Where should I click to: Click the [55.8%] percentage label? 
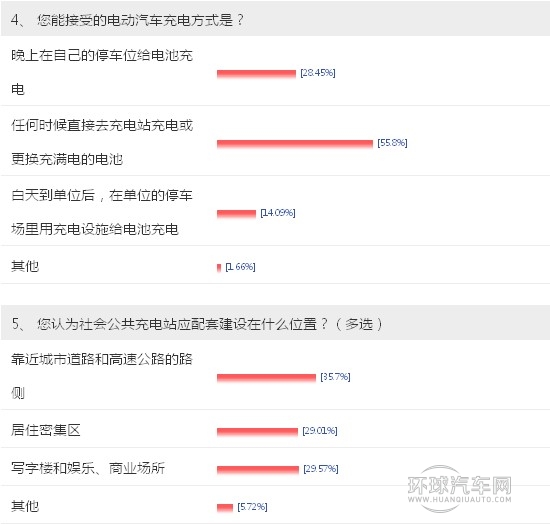coord(392,143)
